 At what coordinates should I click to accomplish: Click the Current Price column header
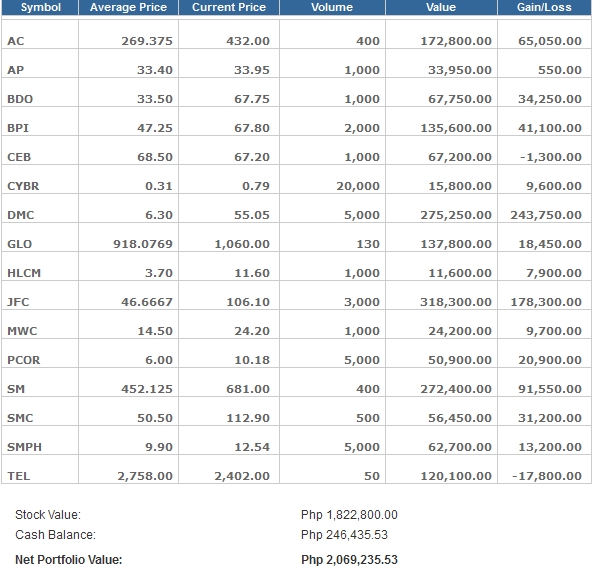click(229, 7)
